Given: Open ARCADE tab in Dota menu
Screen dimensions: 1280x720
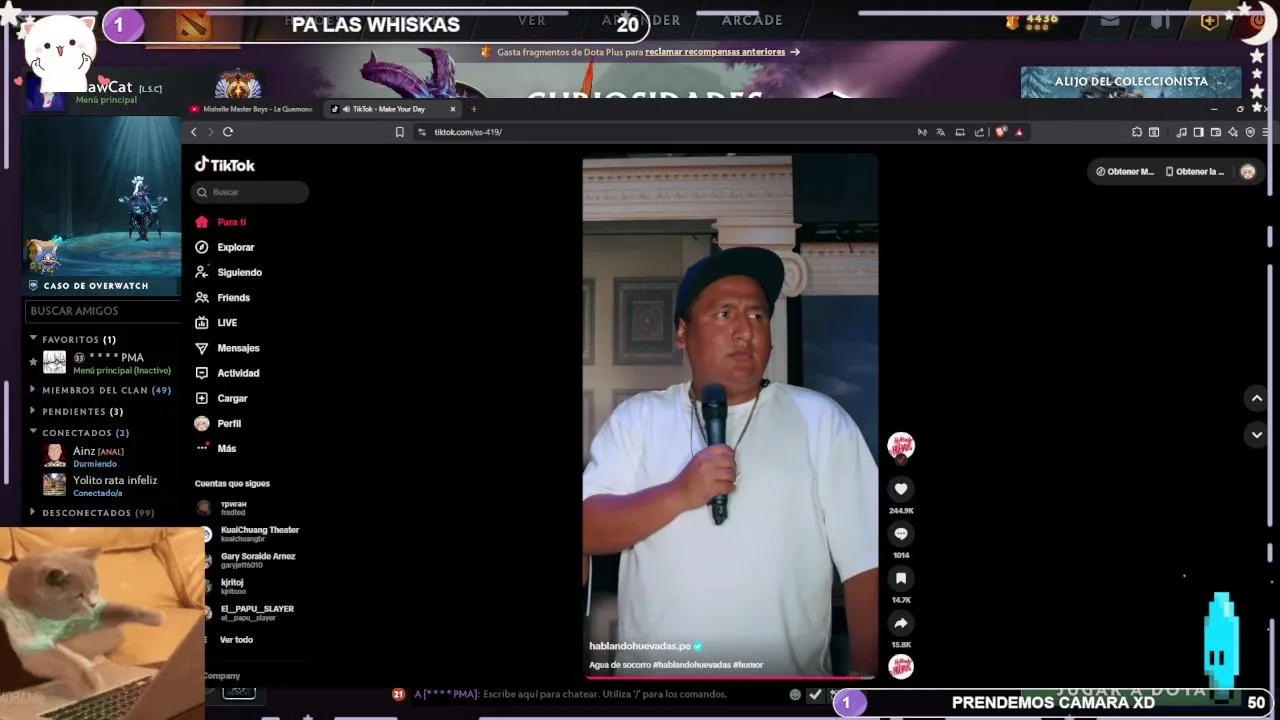Looking at the screenshot, I should point(752,20).
